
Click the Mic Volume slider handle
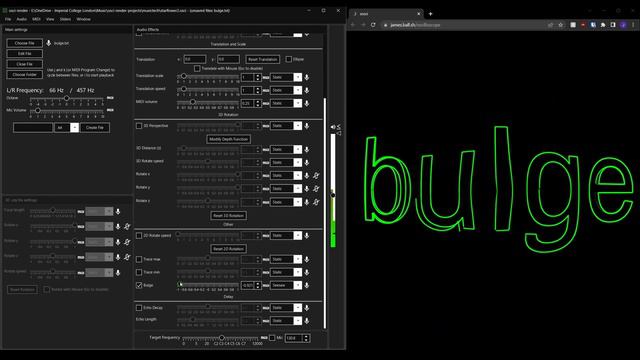pos(38,111)
